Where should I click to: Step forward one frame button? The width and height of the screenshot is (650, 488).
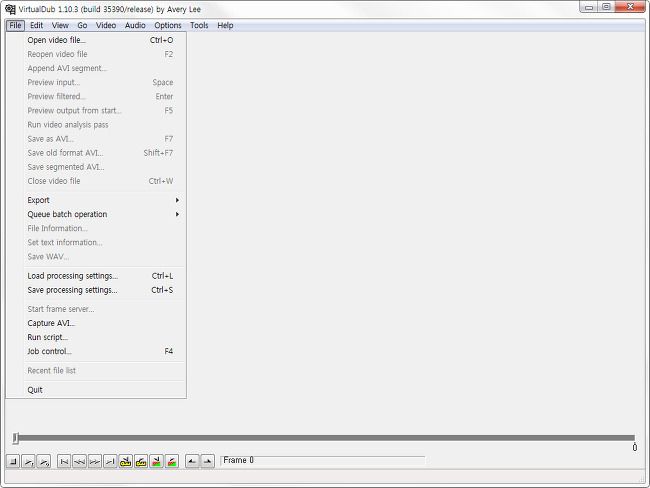(95, 461)
